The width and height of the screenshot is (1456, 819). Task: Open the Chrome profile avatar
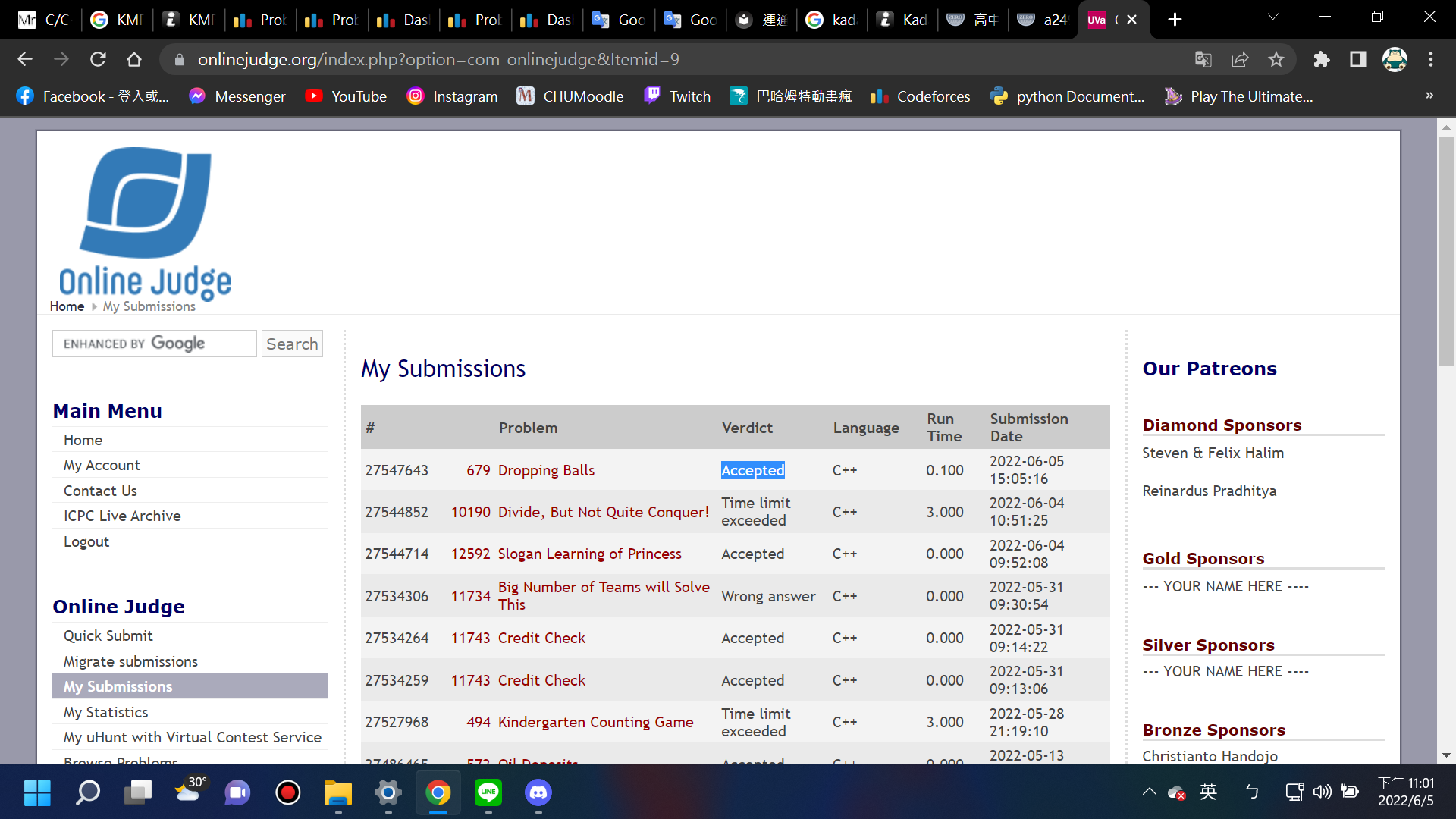(x=1395, y=59)
